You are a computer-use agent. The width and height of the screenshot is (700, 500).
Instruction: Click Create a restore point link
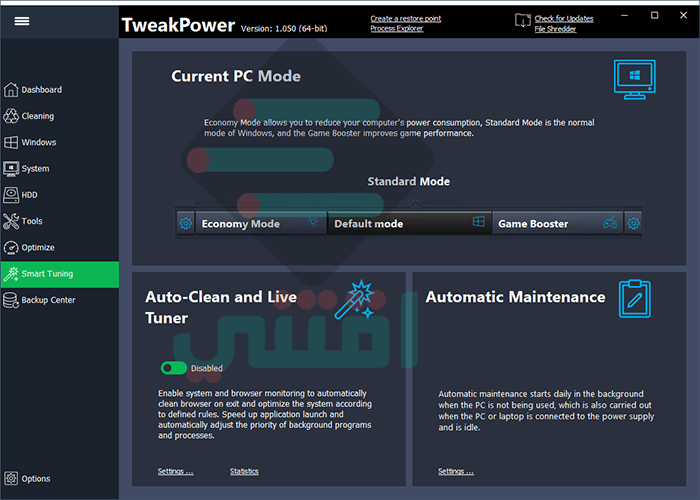pos(405,19)
